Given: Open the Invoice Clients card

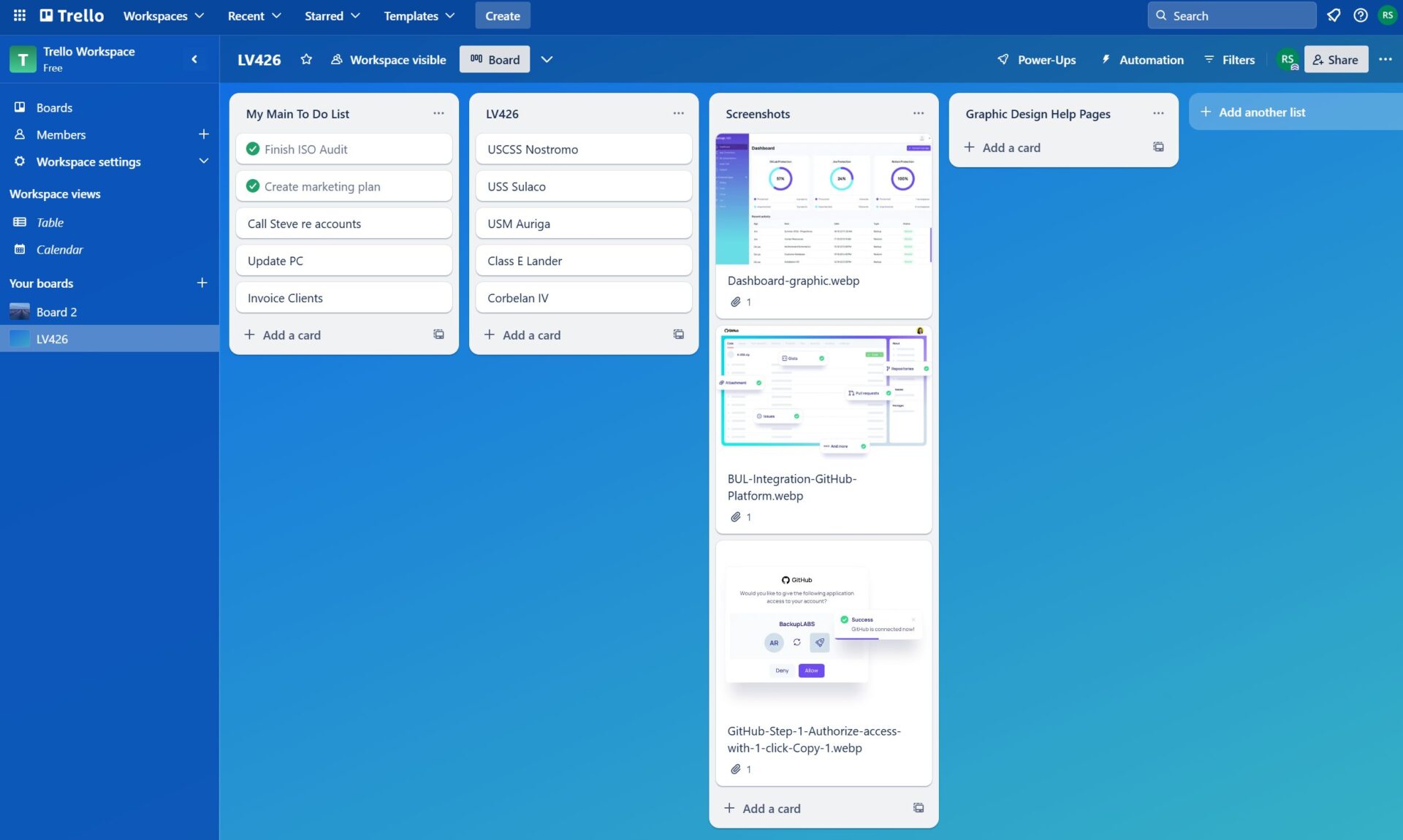Looking at the screenshot, I should (x=343, y=298).
